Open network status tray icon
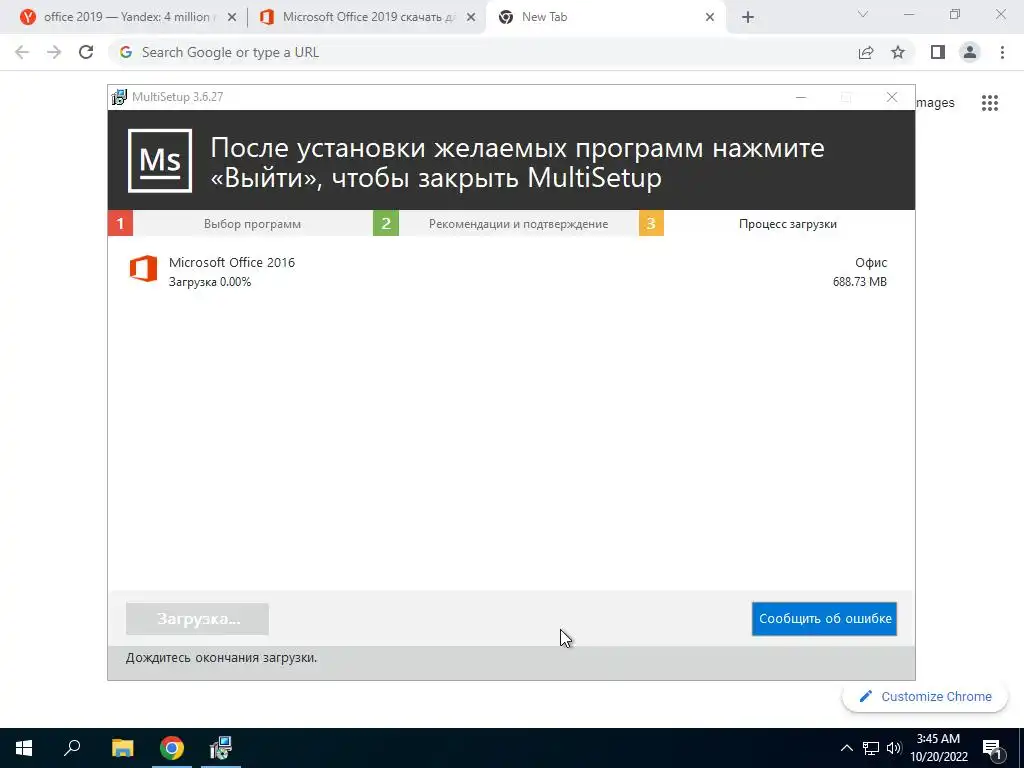 pos(871,748)
